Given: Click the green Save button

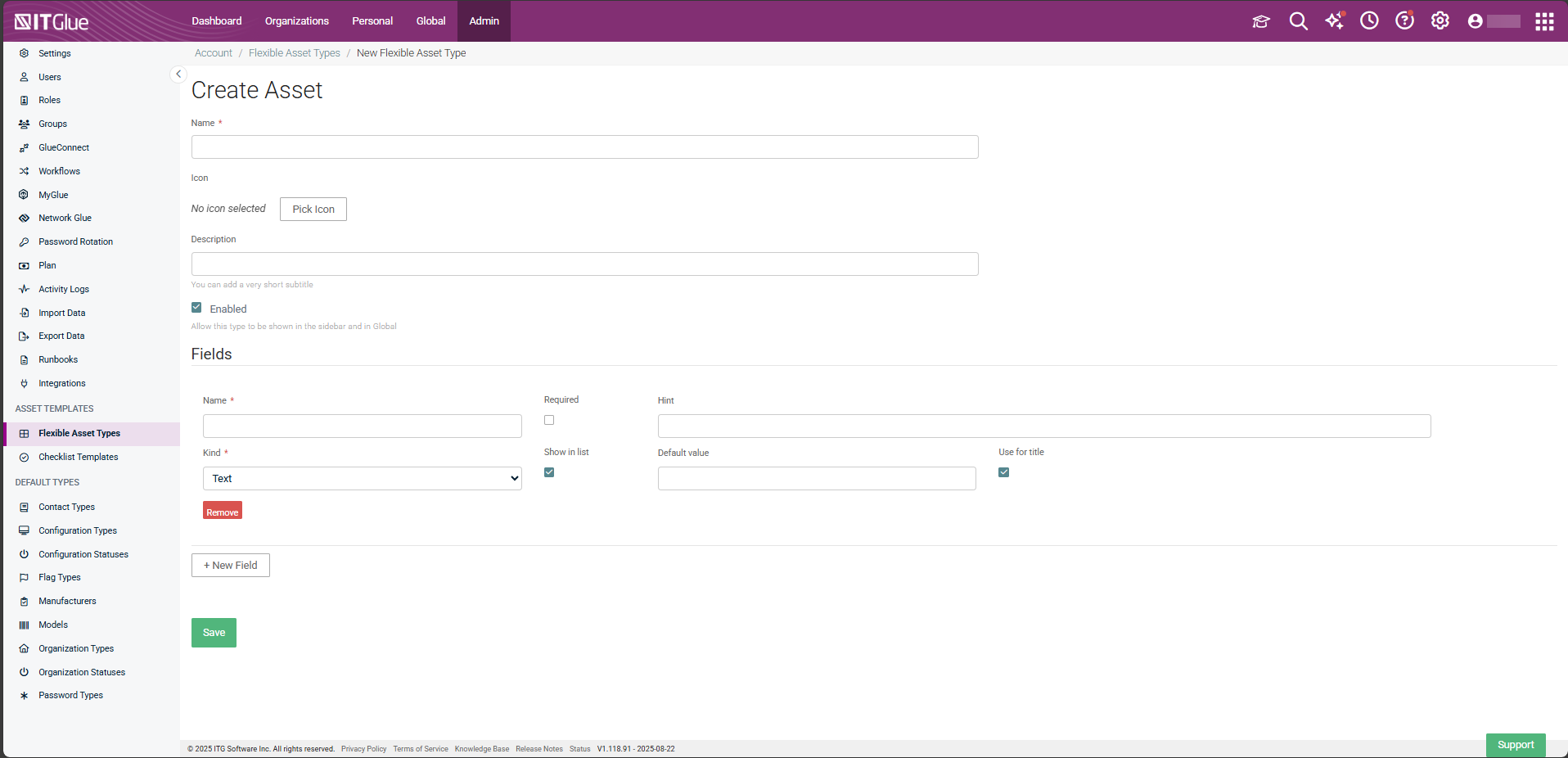Looking at the screenshot, I should coord(214,633).
